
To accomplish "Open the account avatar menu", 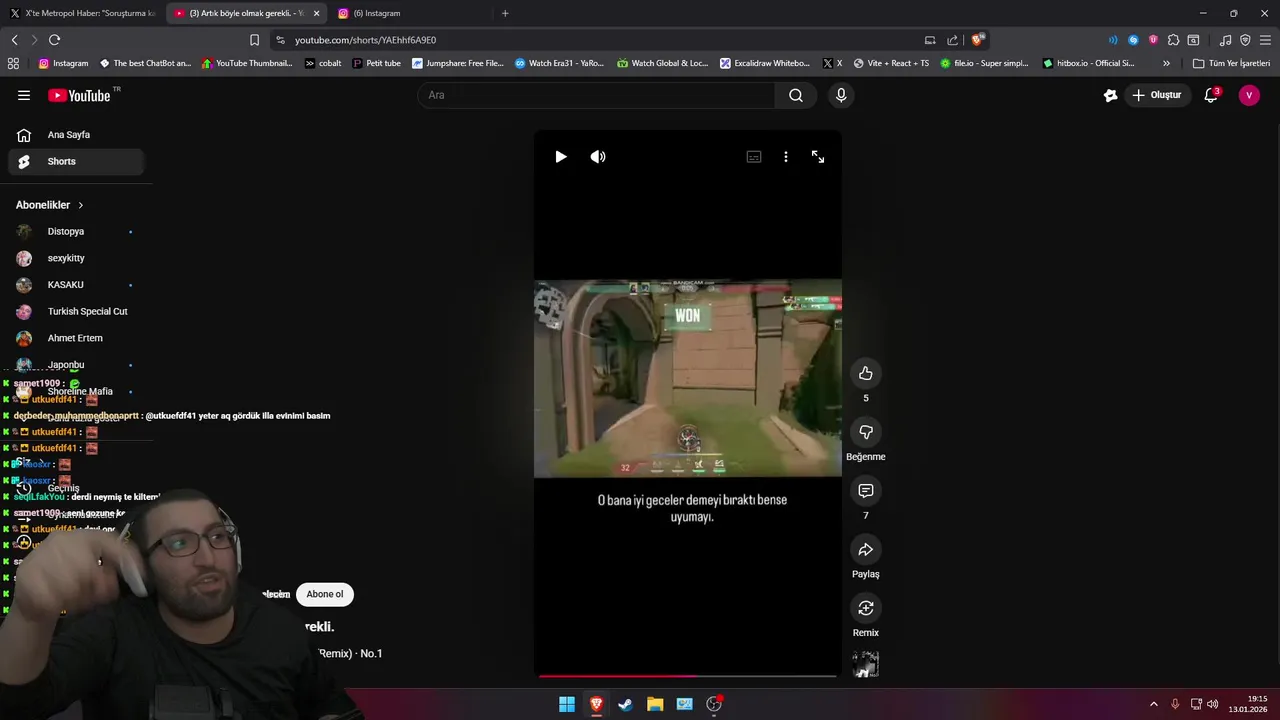I will pos(1249,95).
